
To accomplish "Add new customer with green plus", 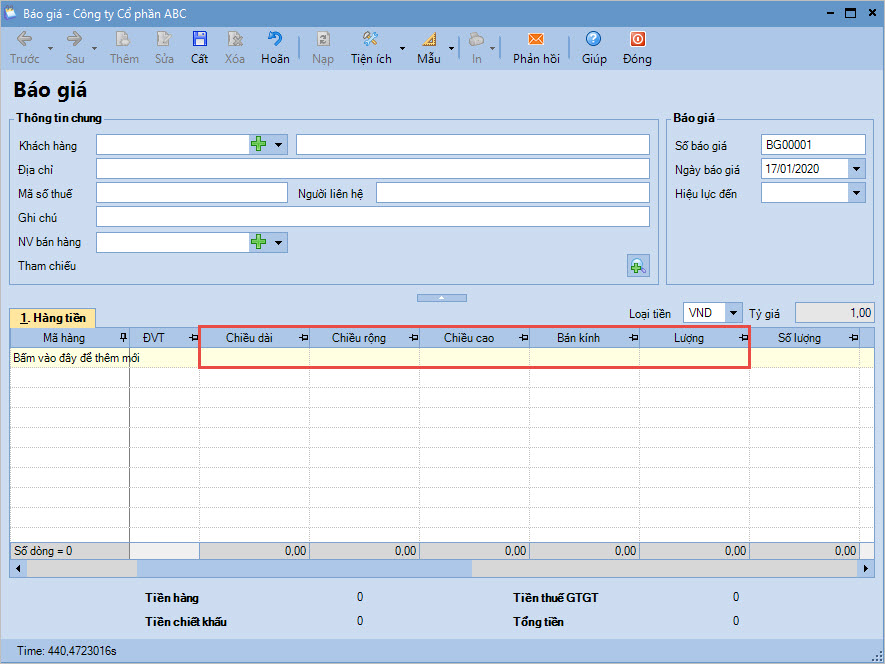I will [x=259, y=145].
